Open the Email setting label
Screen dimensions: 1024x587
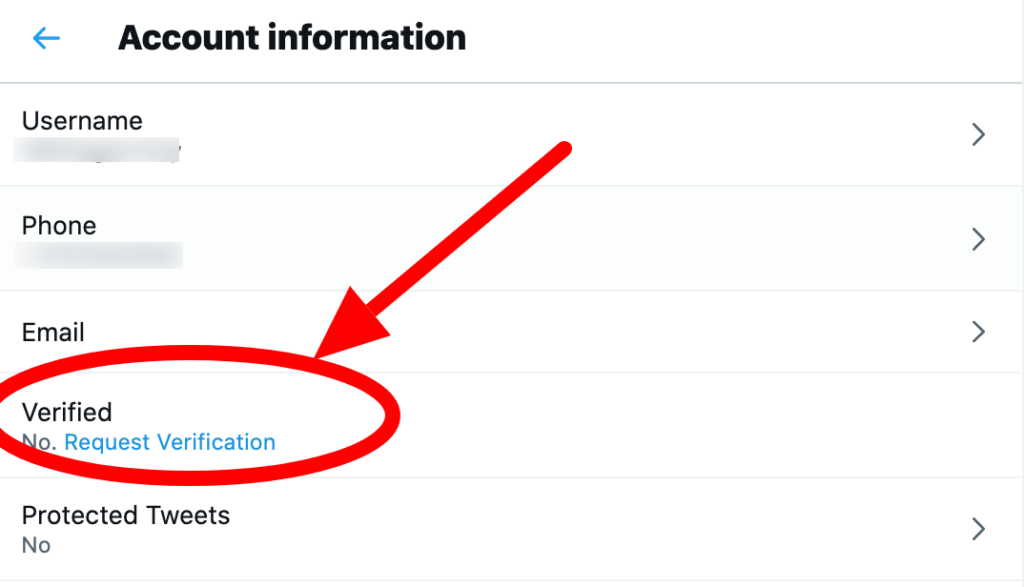[53, 332]
